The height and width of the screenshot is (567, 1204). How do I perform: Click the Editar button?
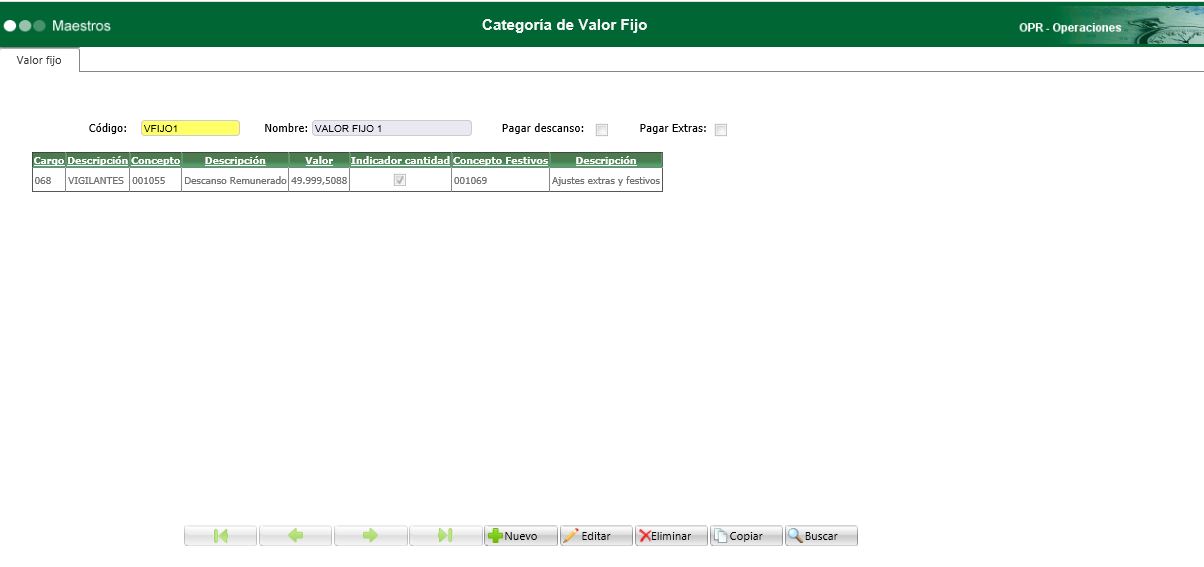pos(596,536)
